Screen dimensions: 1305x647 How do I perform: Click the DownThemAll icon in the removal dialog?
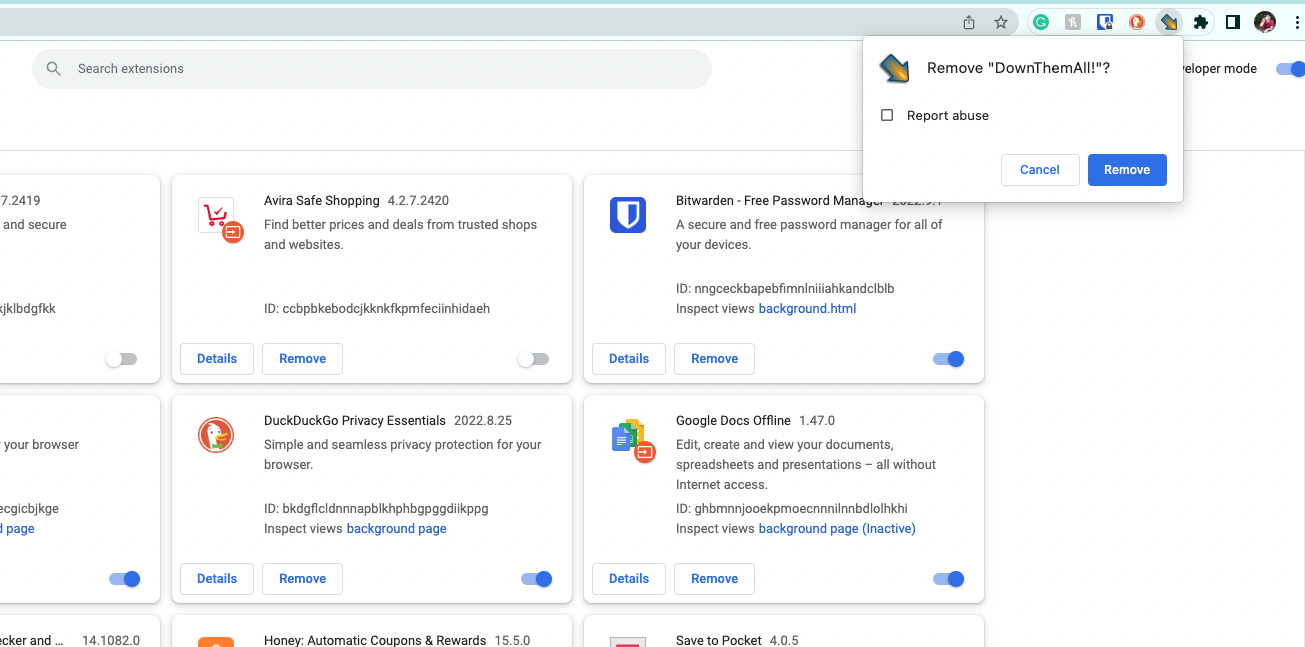pyautogui.click(x=894, y=69)
